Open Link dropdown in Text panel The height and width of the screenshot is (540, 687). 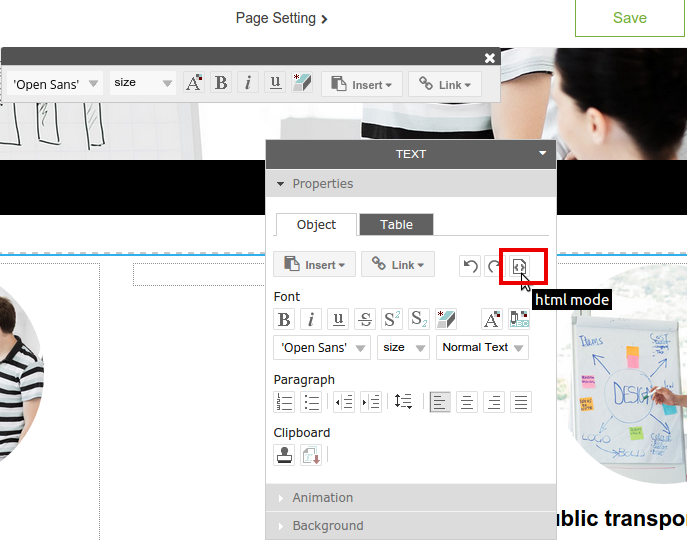click(397, 264)
